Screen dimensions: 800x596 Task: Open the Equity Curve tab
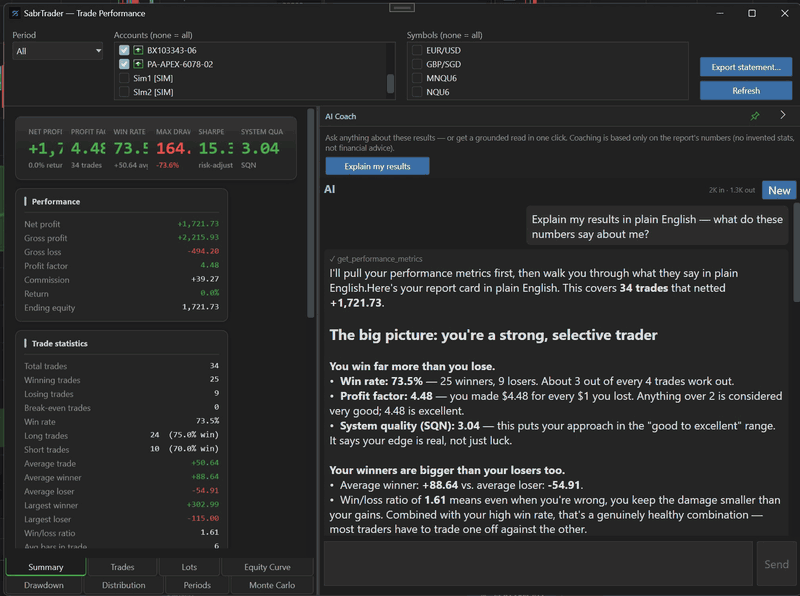tap(267, 567)
